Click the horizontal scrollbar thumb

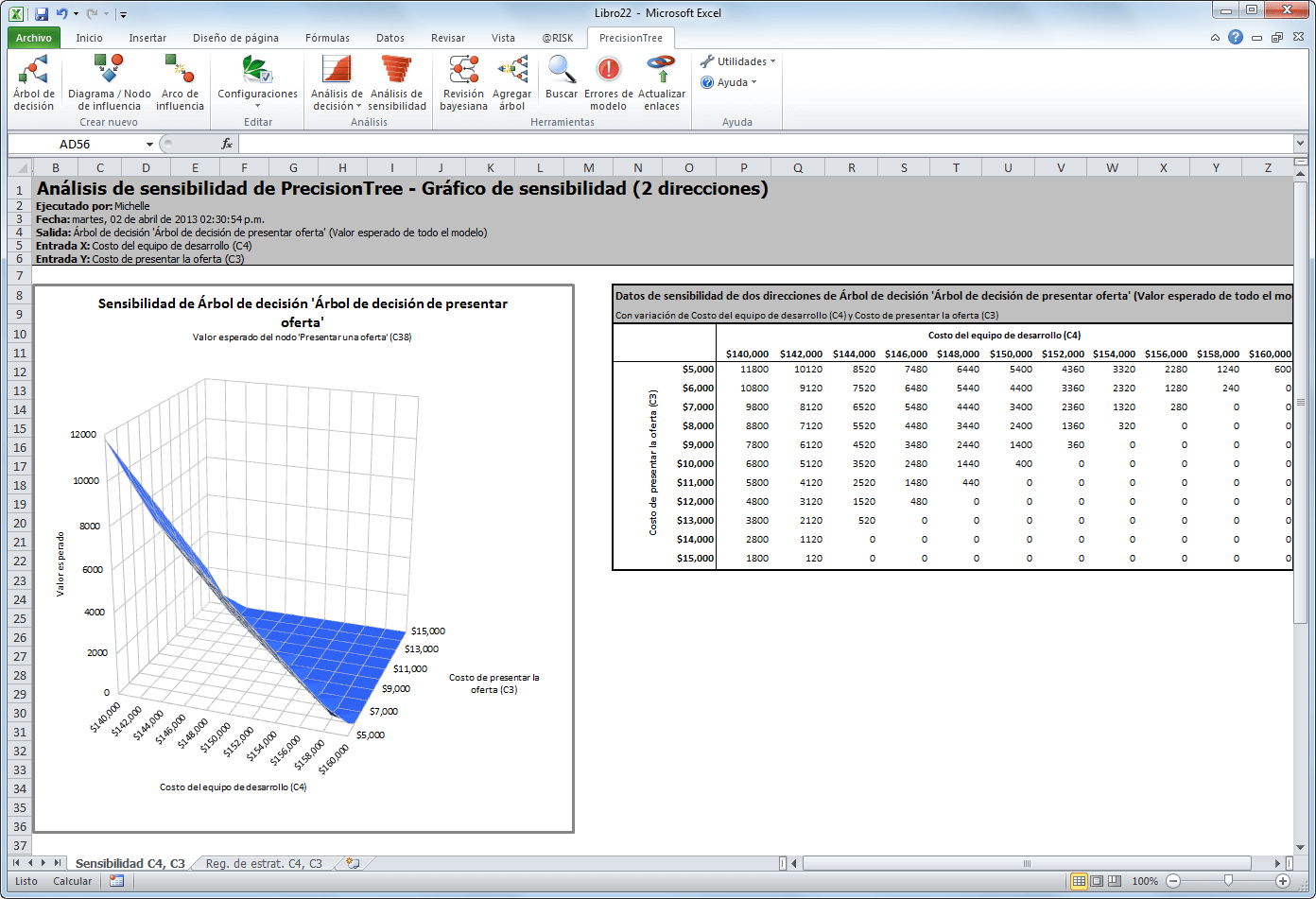coord(1026,863)
